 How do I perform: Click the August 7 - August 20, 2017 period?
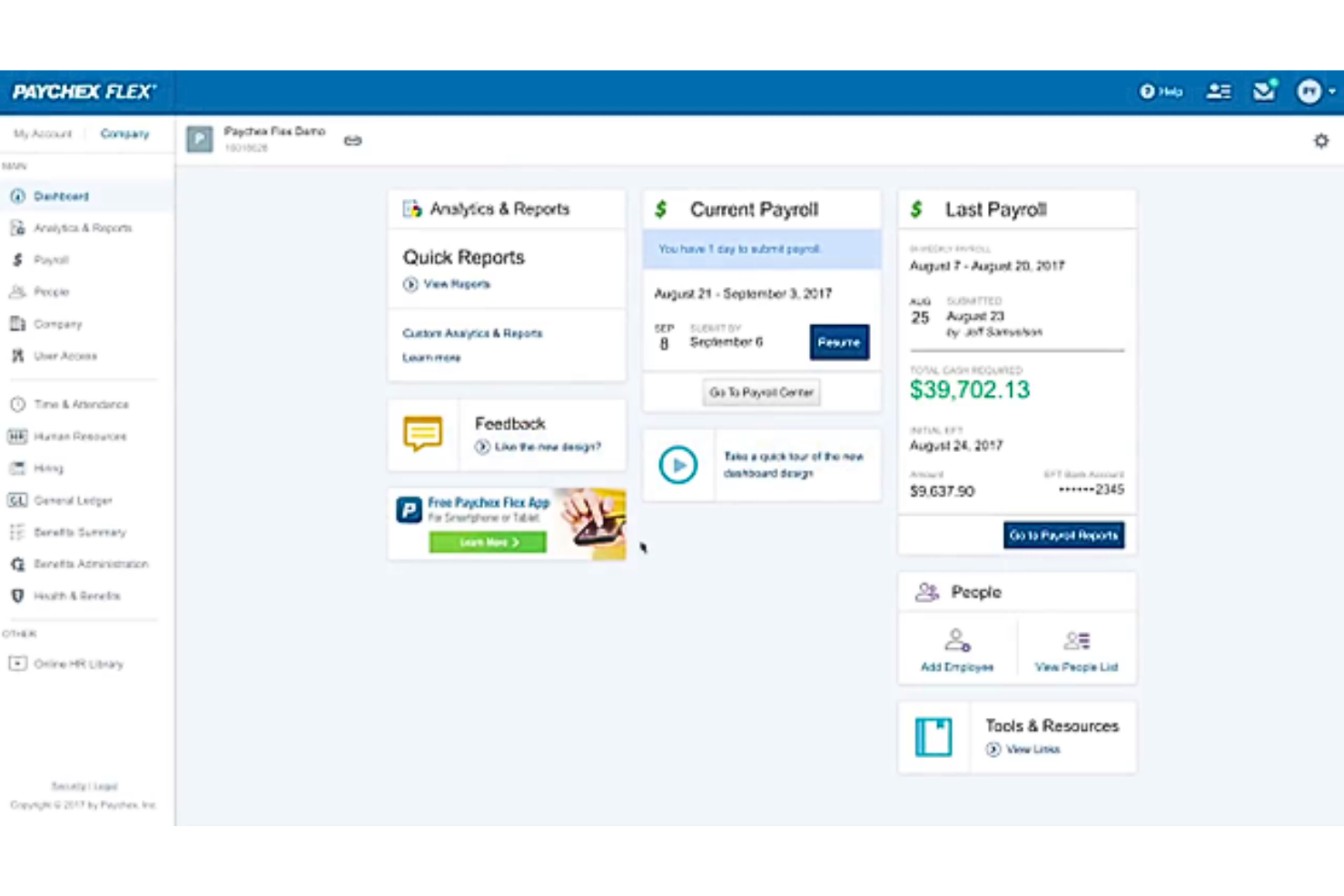pos(987,266)
